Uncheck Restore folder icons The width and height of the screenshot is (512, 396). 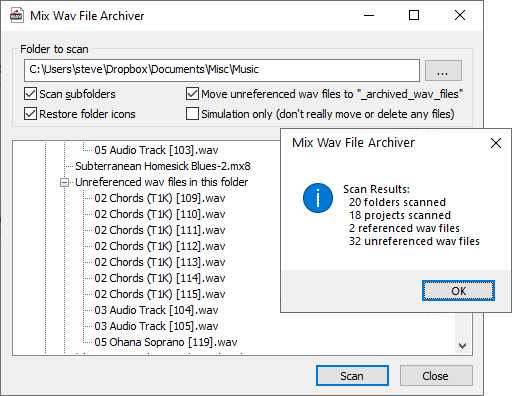coord(30,114)
